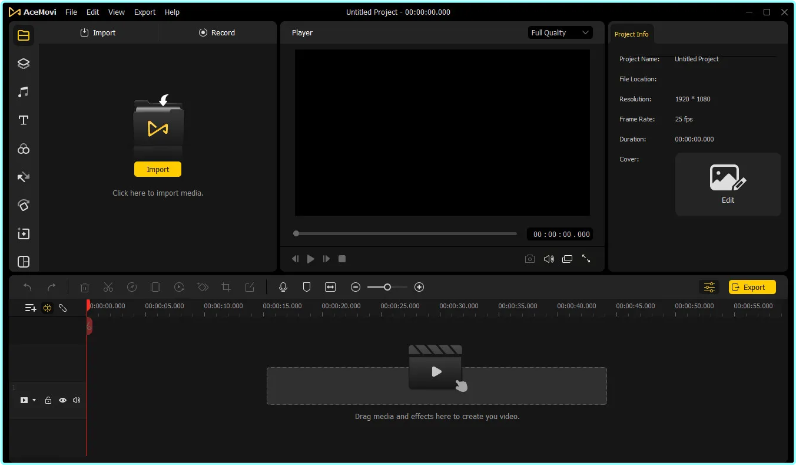Open the View menu

116,12
